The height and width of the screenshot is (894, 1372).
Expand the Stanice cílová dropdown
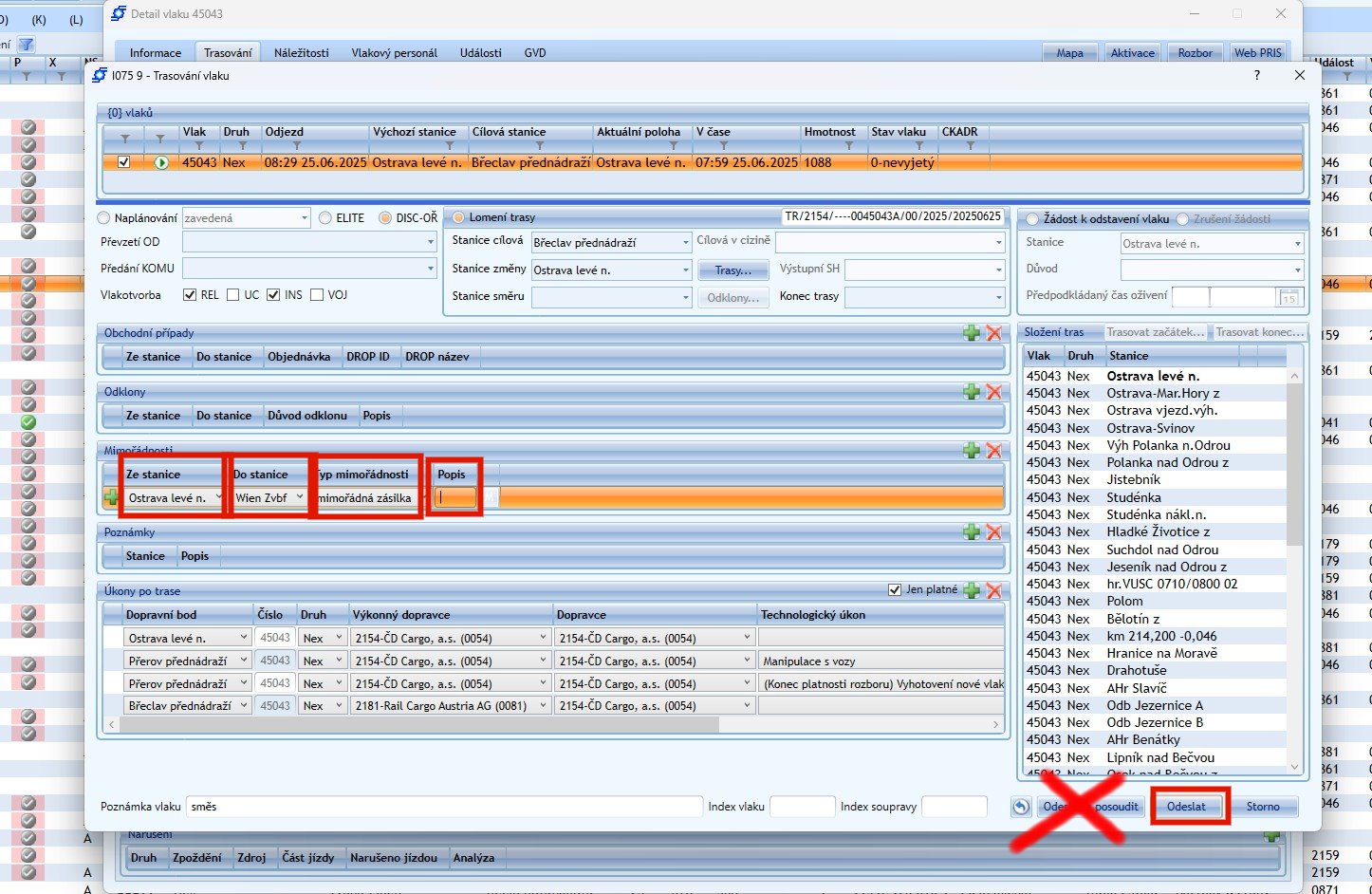[686, 243]
